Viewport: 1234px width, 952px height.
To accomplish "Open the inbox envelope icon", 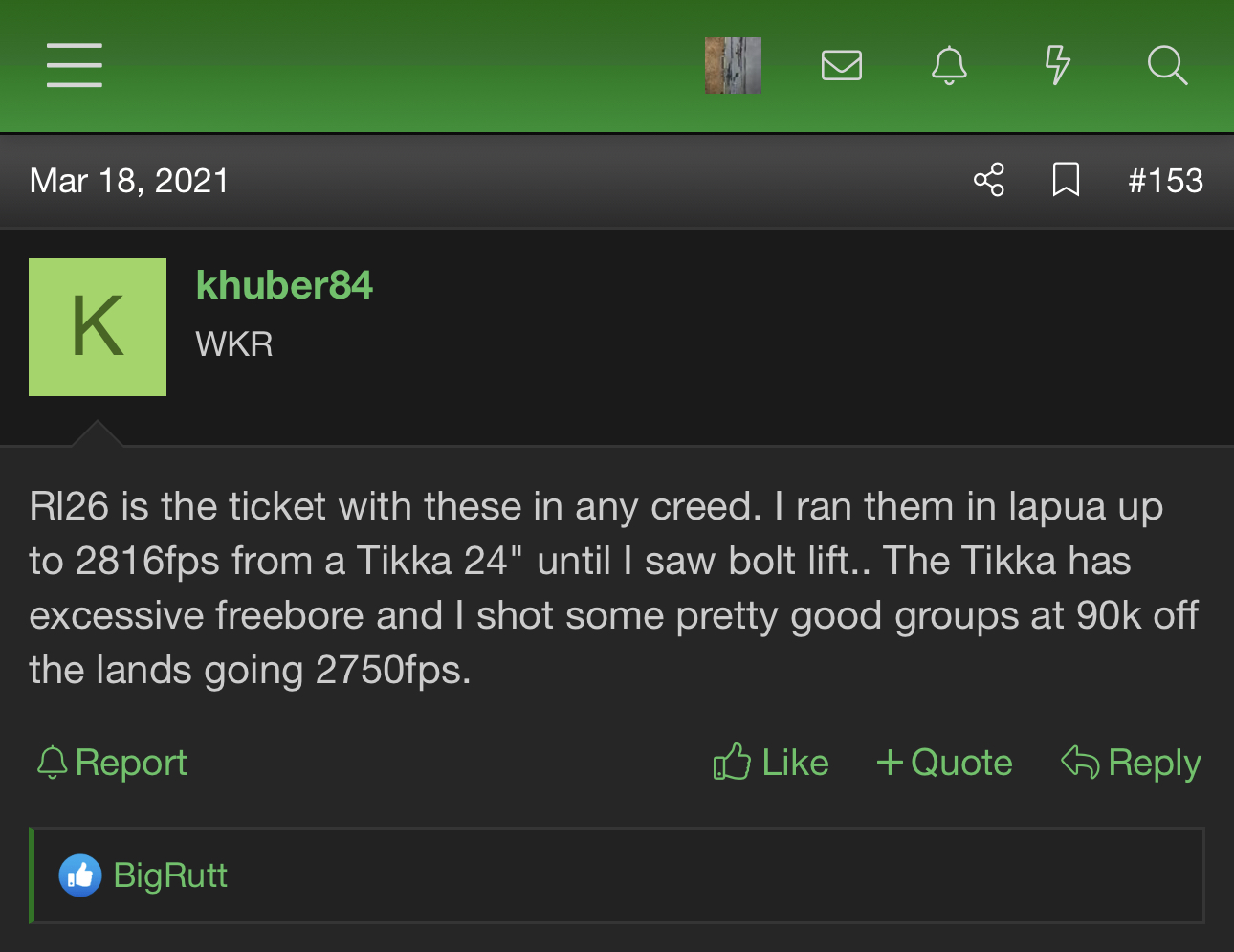I will click(842, 65).
